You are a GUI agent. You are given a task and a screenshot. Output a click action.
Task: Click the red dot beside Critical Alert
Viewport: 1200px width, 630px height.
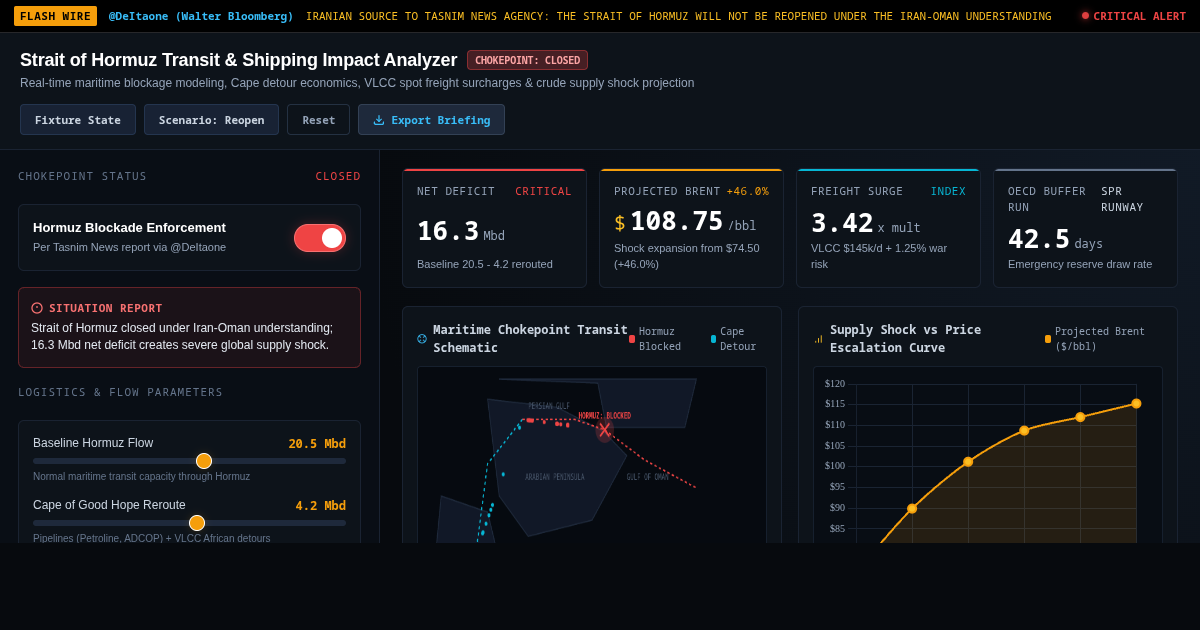click(x=1085, y=15)
